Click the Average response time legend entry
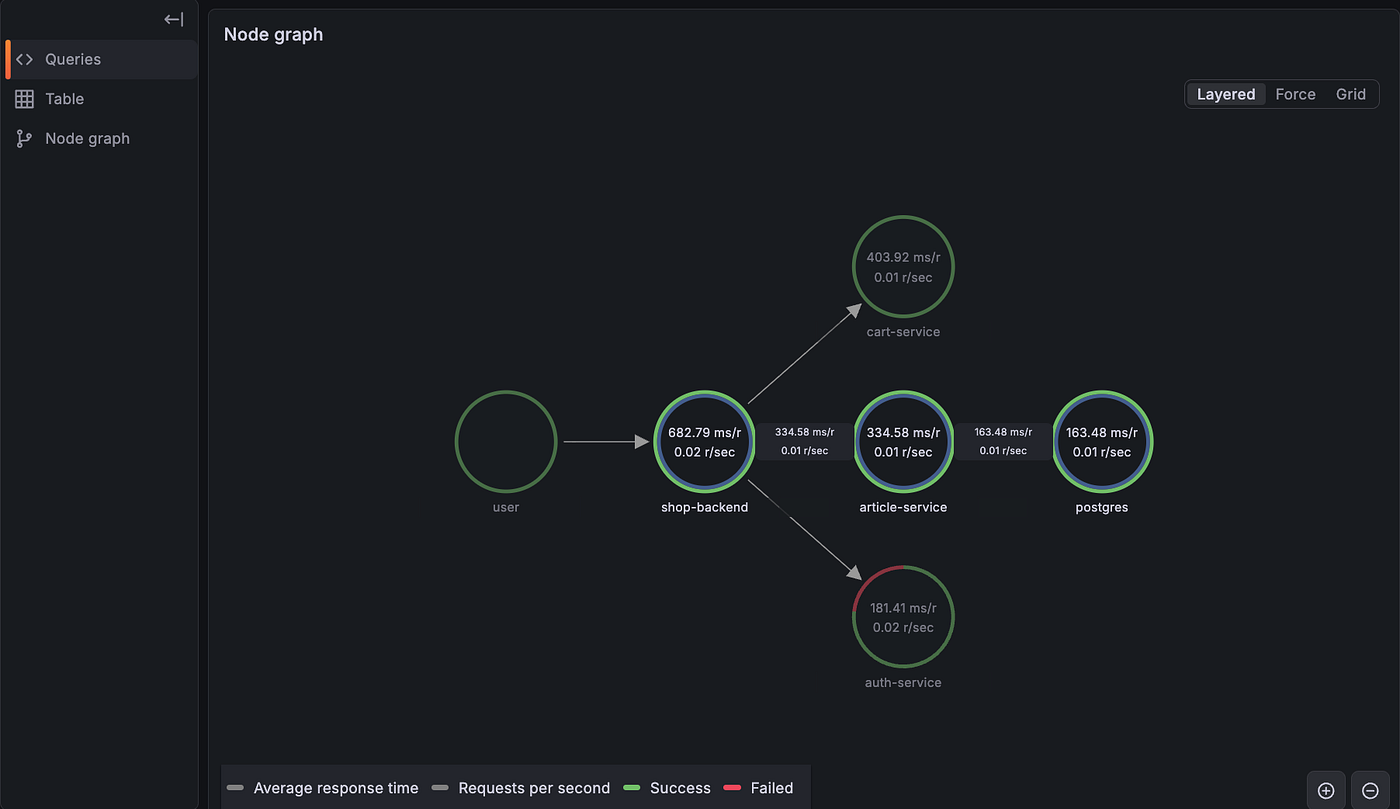The width and height of the screenshot is (1400, 809). 323,788
